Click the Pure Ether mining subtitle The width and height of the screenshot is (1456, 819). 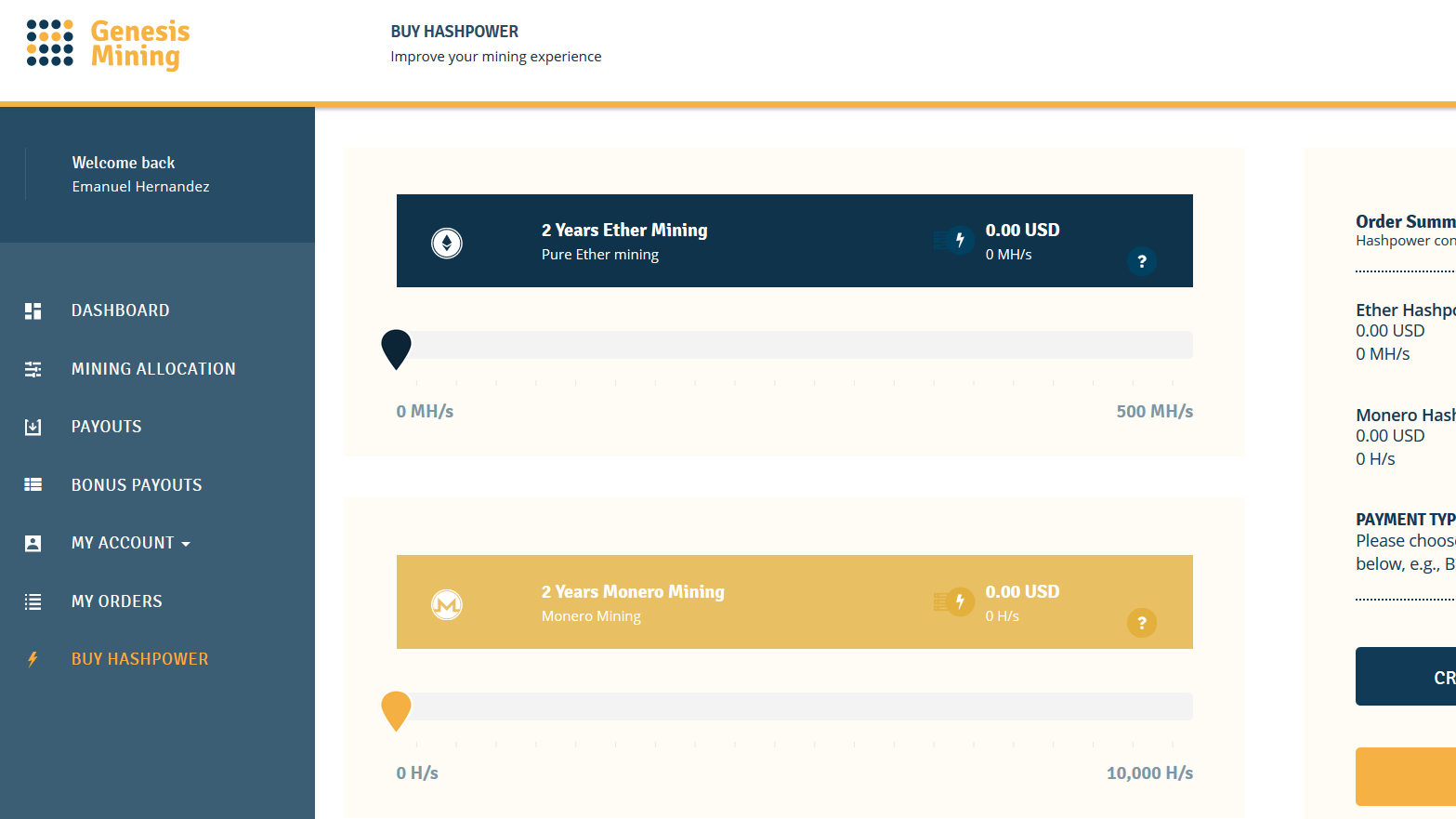pos(600,255)
